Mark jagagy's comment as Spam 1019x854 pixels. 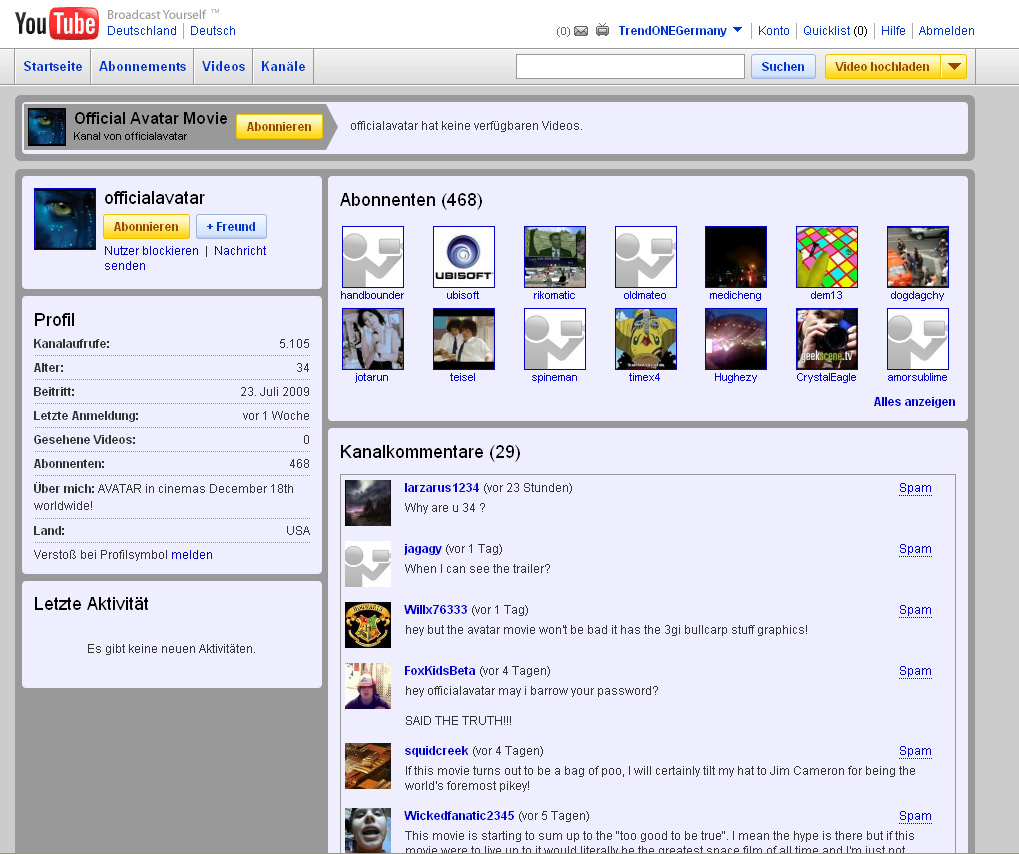[x=915, y=549]
